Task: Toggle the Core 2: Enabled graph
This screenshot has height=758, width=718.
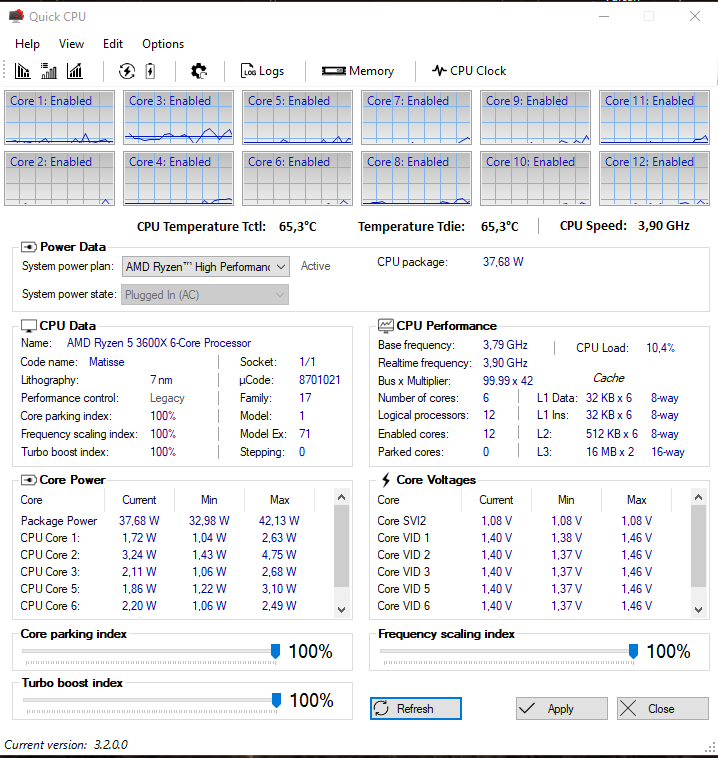Action: [59, 178]
